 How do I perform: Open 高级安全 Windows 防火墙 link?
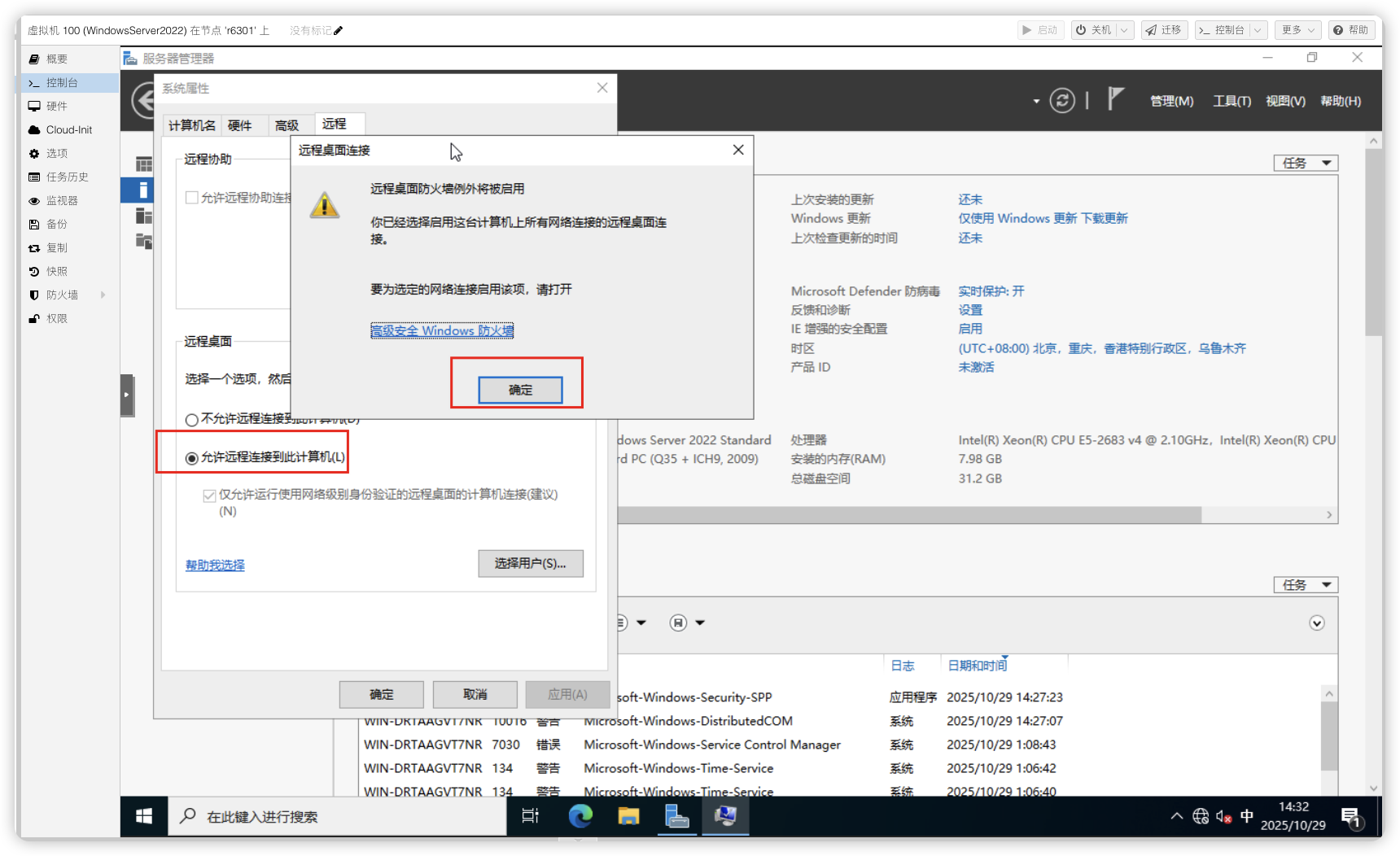[x=442, y=331]
